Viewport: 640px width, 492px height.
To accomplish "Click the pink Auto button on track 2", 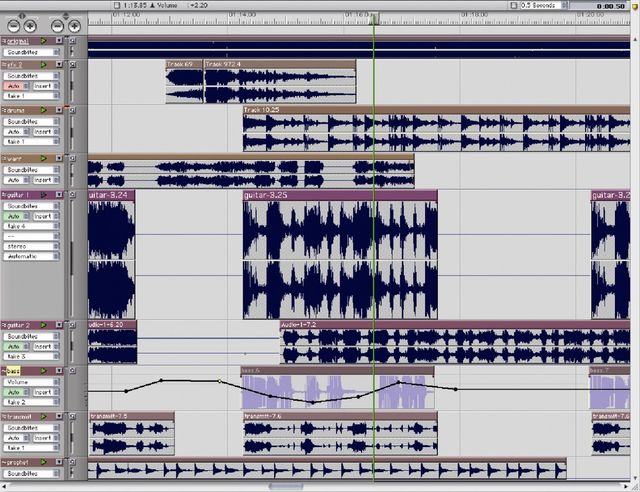I will (x=16, y=86).
